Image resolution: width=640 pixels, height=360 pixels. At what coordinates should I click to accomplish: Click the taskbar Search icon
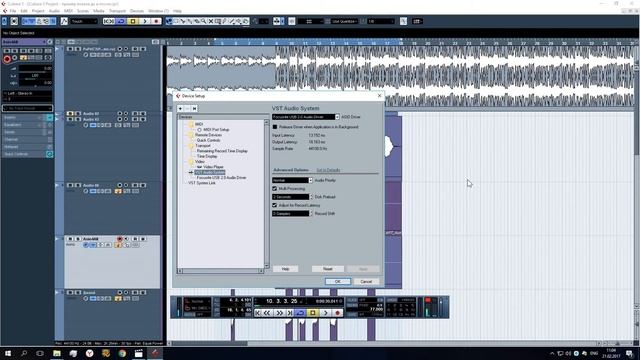pyautogui.click(x=24, y=353)
